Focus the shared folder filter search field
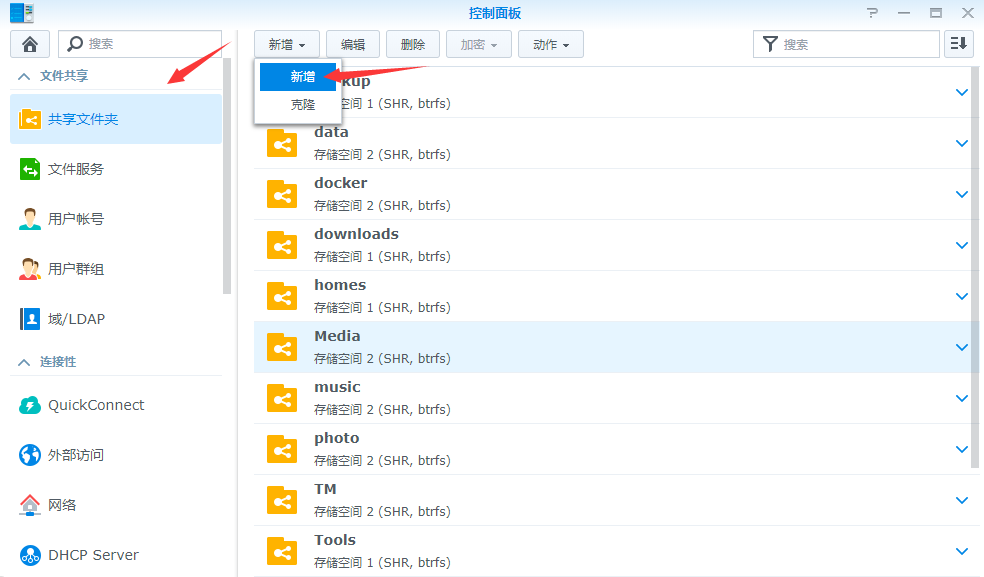This screenshot has height=577, width=984. point(846,44)
